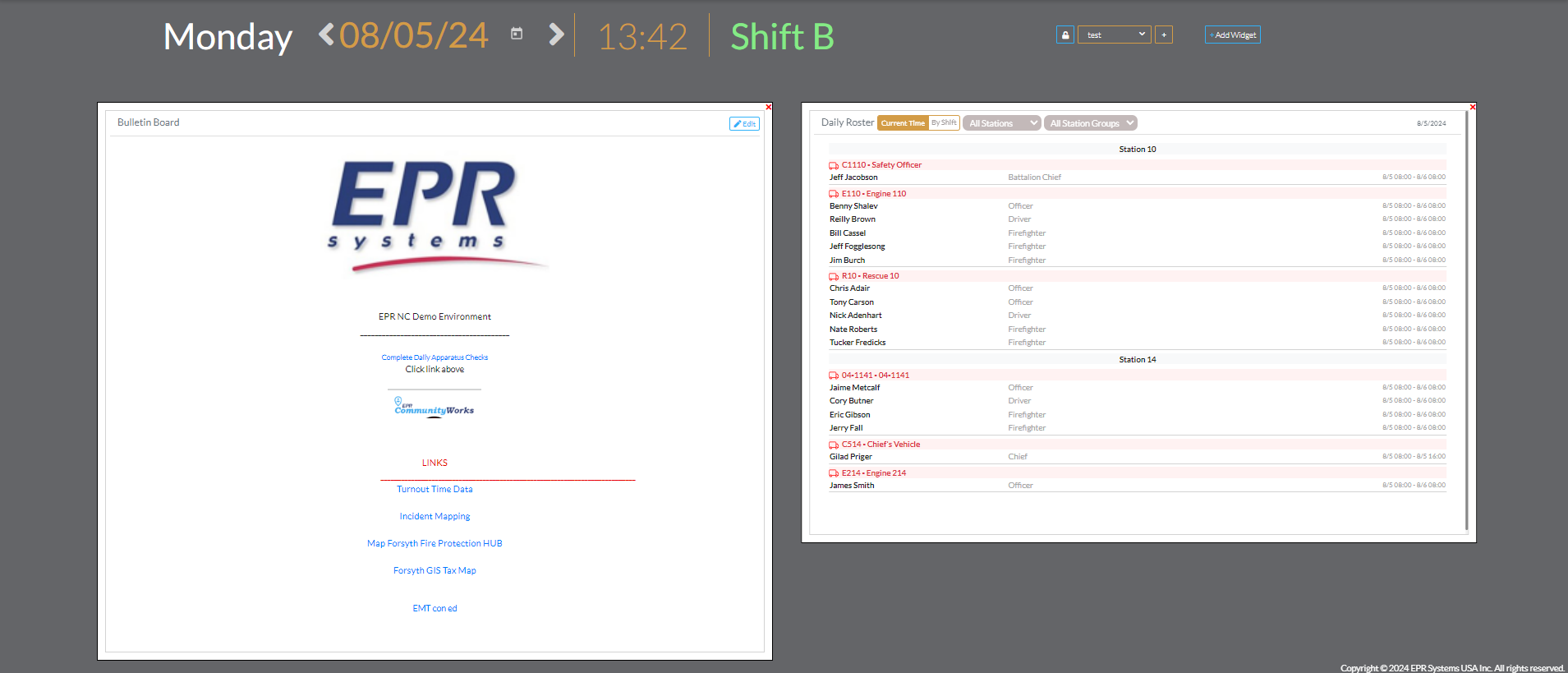
Task: Open the All Station Groups dropdown
Action: coord(1091,123)
